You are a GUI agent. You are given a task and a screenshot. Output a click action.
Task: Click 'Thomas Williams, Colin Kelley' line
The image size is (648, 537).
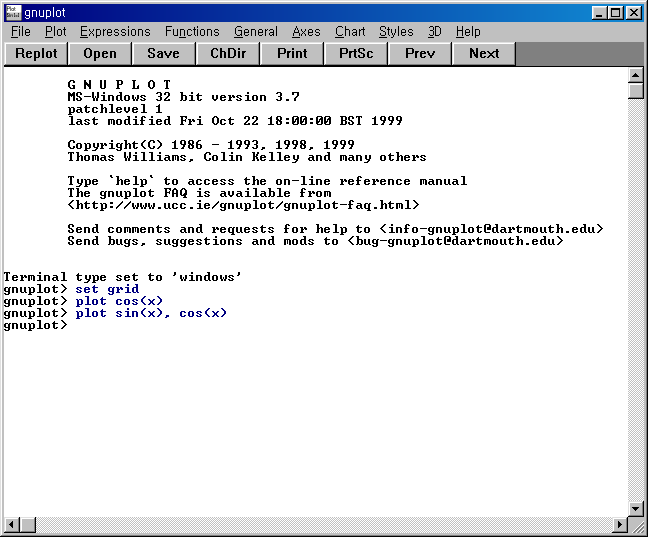(247, 157)
